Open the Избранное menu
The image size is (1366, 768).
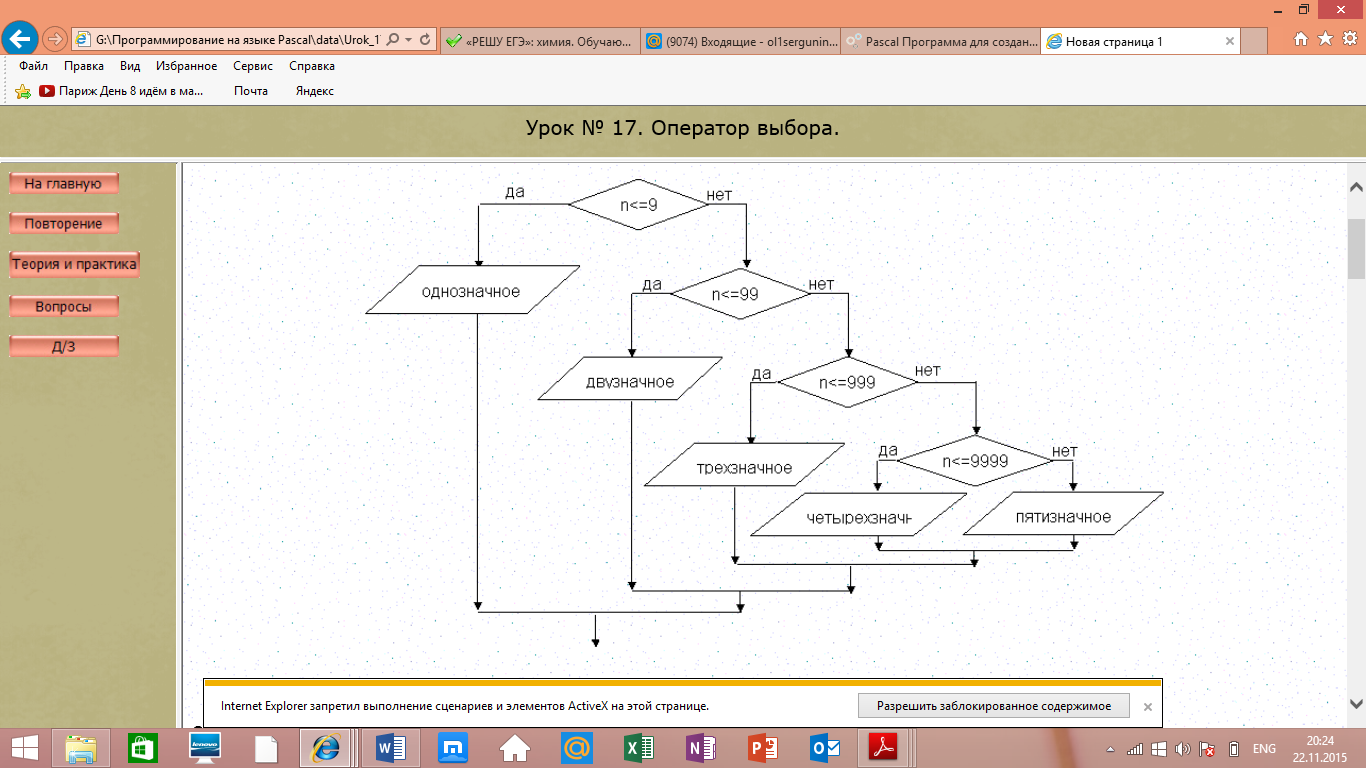(186, 66)
